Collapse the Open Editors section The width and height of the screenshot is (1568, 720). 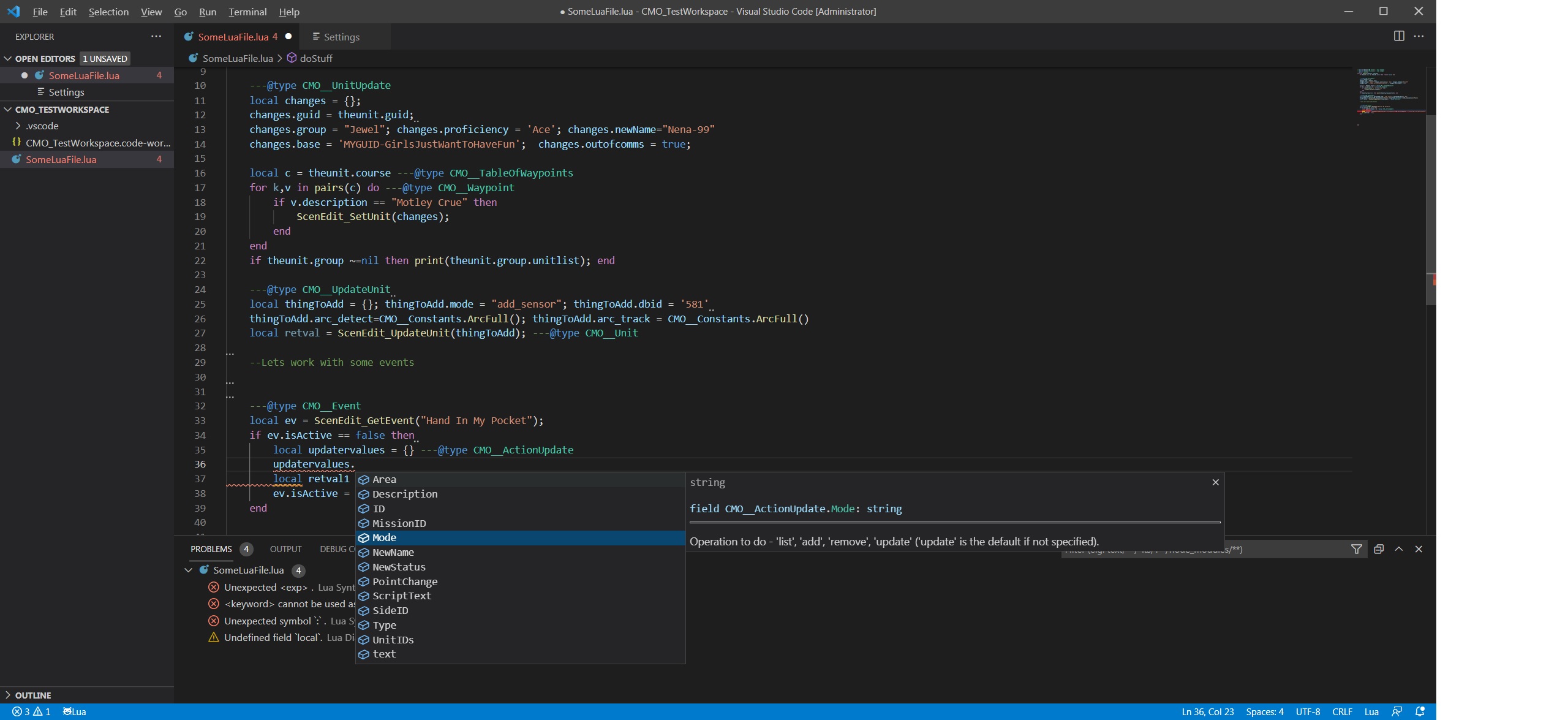tap(8, 58)
